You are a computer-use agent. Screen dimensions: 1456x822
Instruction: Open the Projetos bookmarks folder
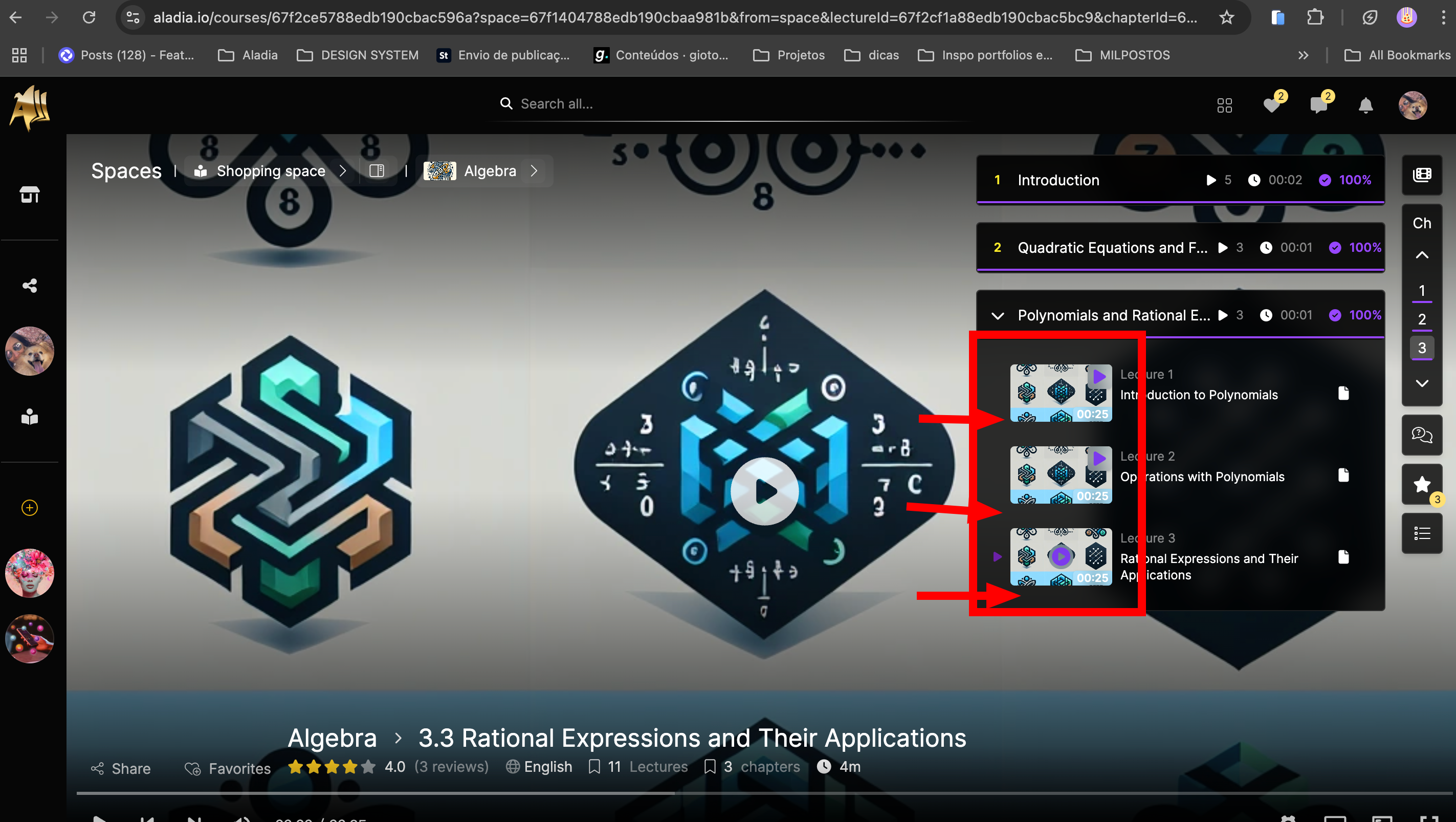tap(789, 55)
